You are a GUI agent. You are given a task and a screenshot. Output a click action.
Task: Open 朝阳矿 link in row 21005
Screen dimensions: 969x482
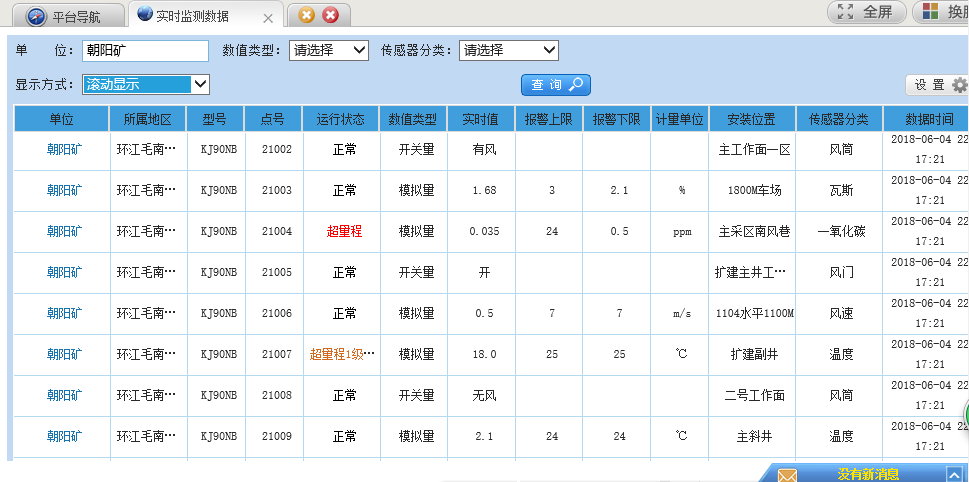click(64, 272)
